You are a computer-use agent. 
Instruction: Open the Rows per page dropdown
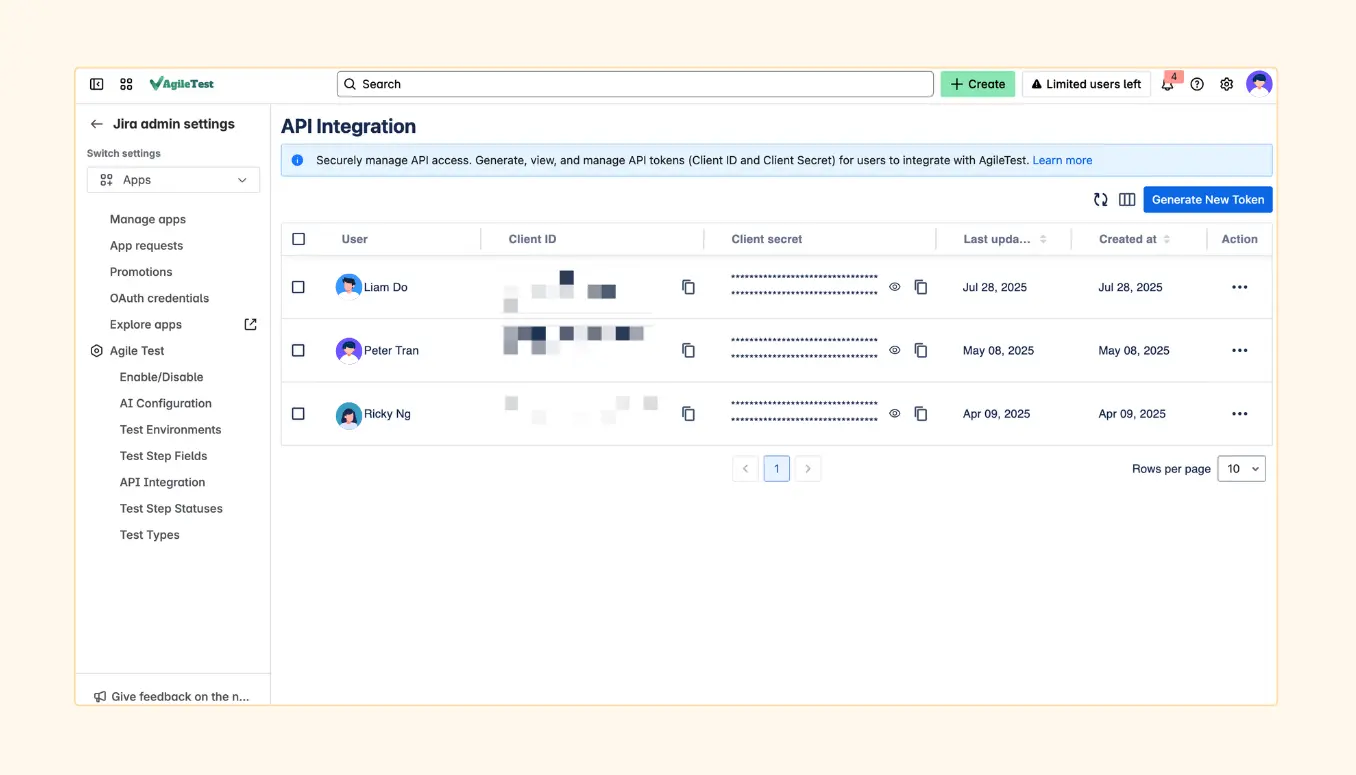[1241, 468]
